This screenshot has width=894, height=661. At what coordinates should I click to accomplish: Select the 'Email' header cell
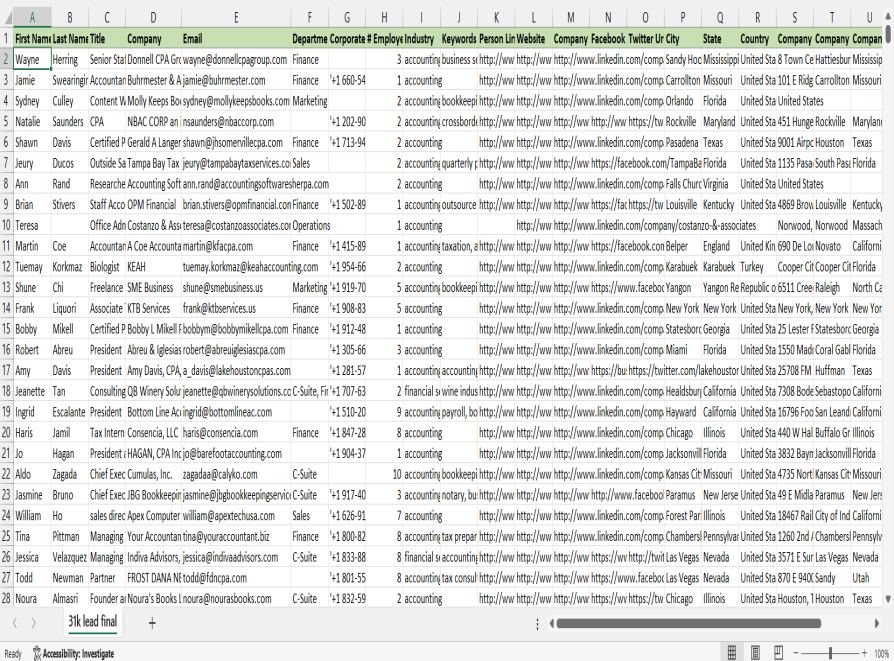click(x=235, y=39)
